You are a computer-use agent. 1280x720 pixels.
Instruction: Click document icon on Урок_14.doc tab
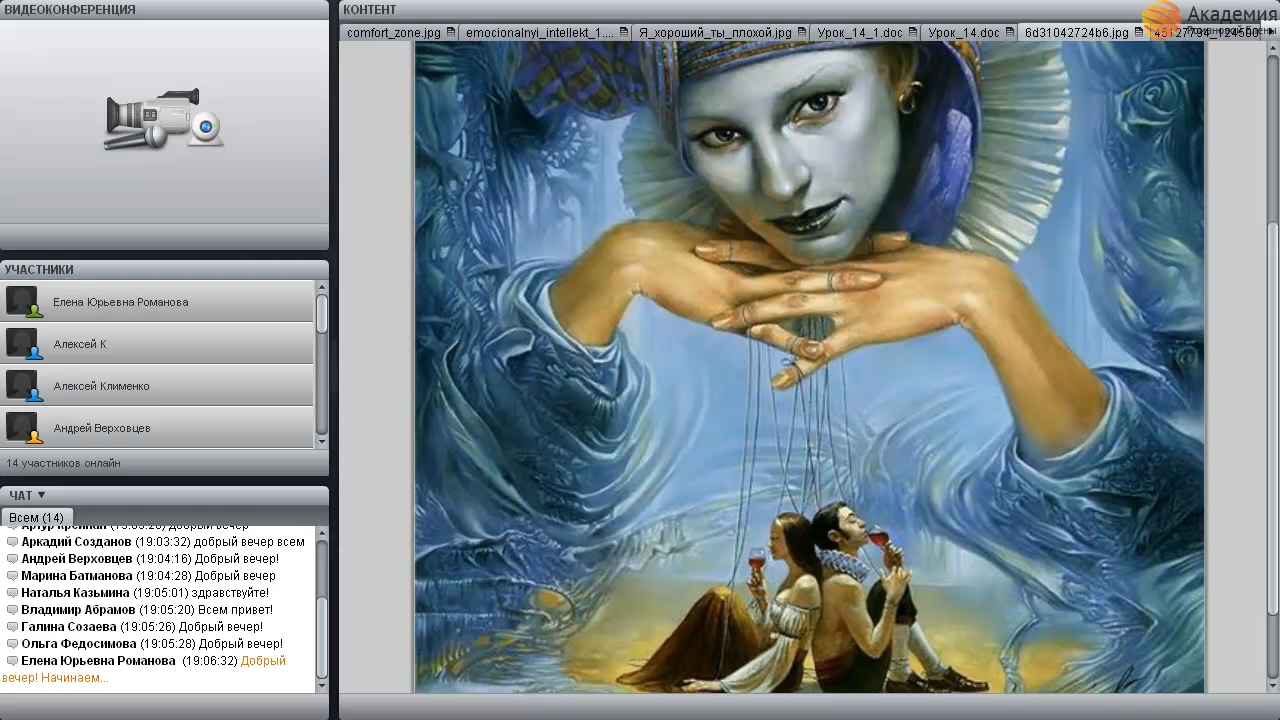[1010, 33]
